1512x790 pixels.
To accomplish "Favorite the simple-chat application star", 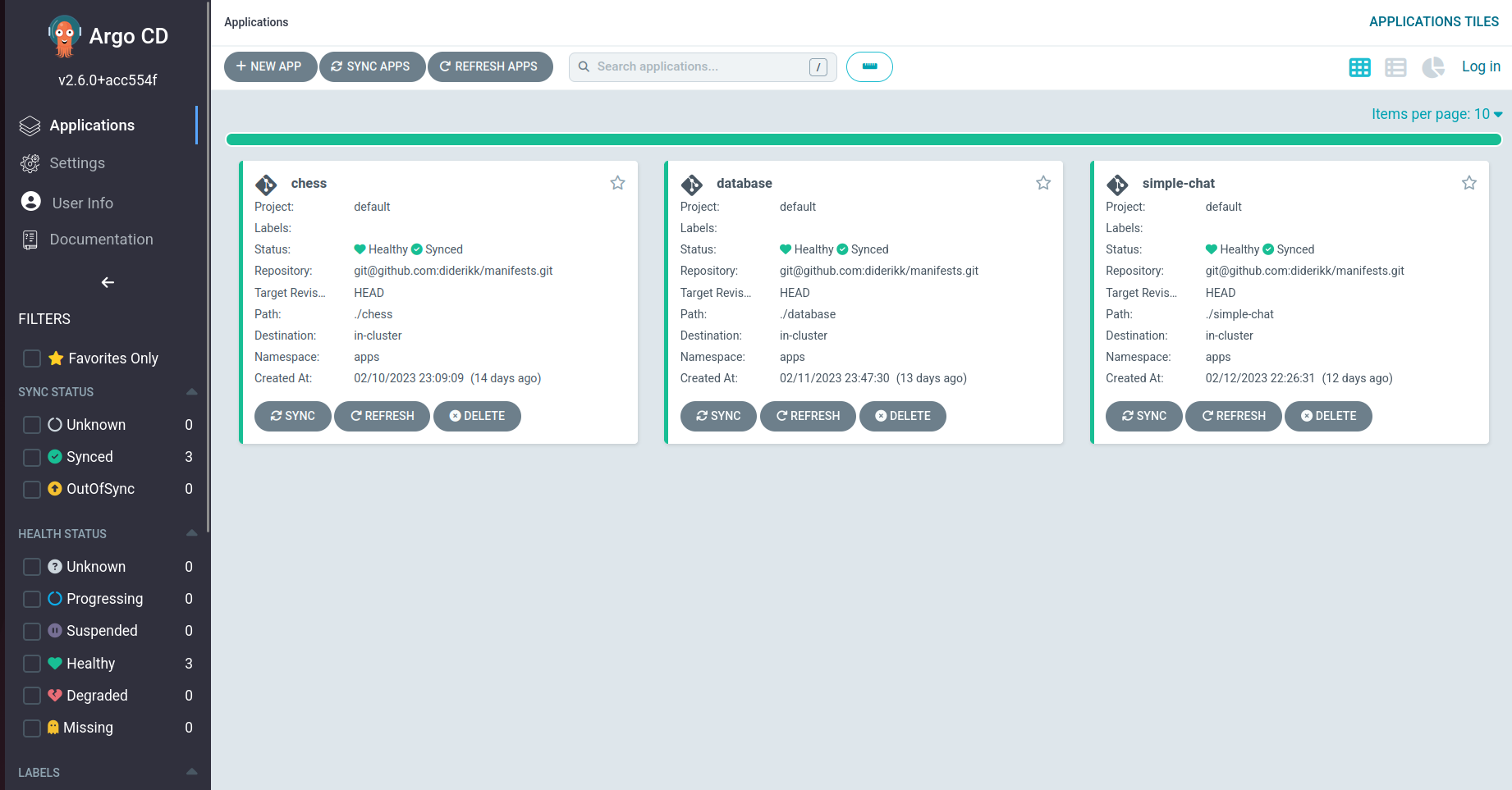I will click(x=1469, y=183).
